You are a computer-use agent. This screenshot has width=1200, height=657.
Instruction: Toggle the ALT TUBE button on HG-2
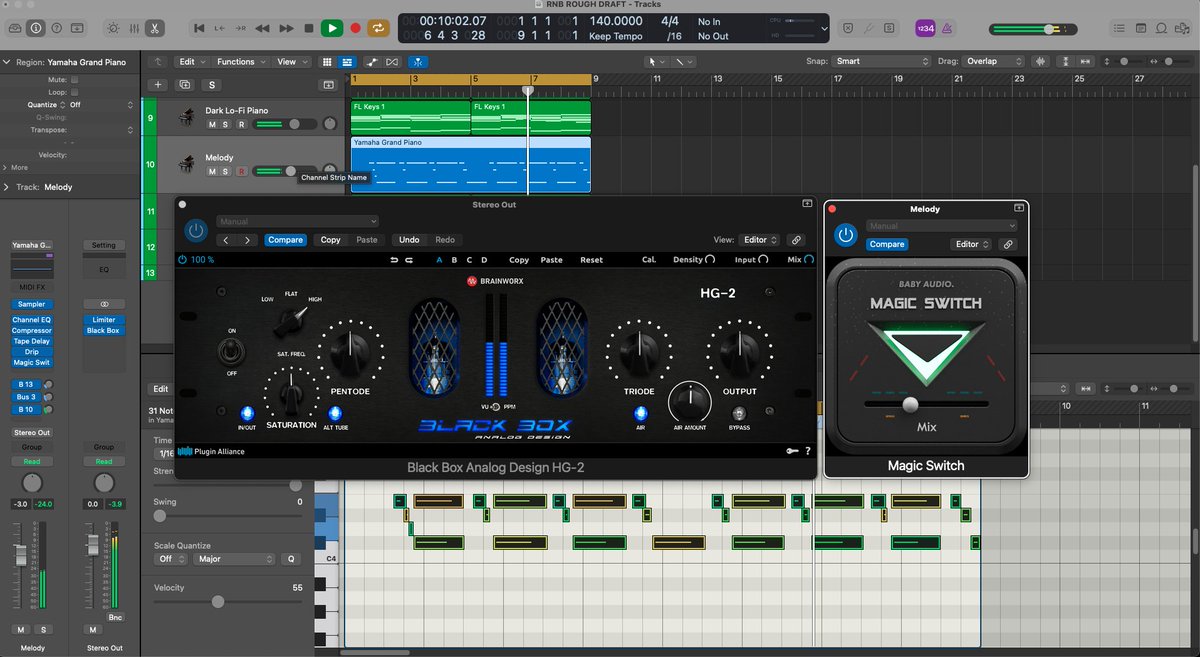tap(334, 413)
